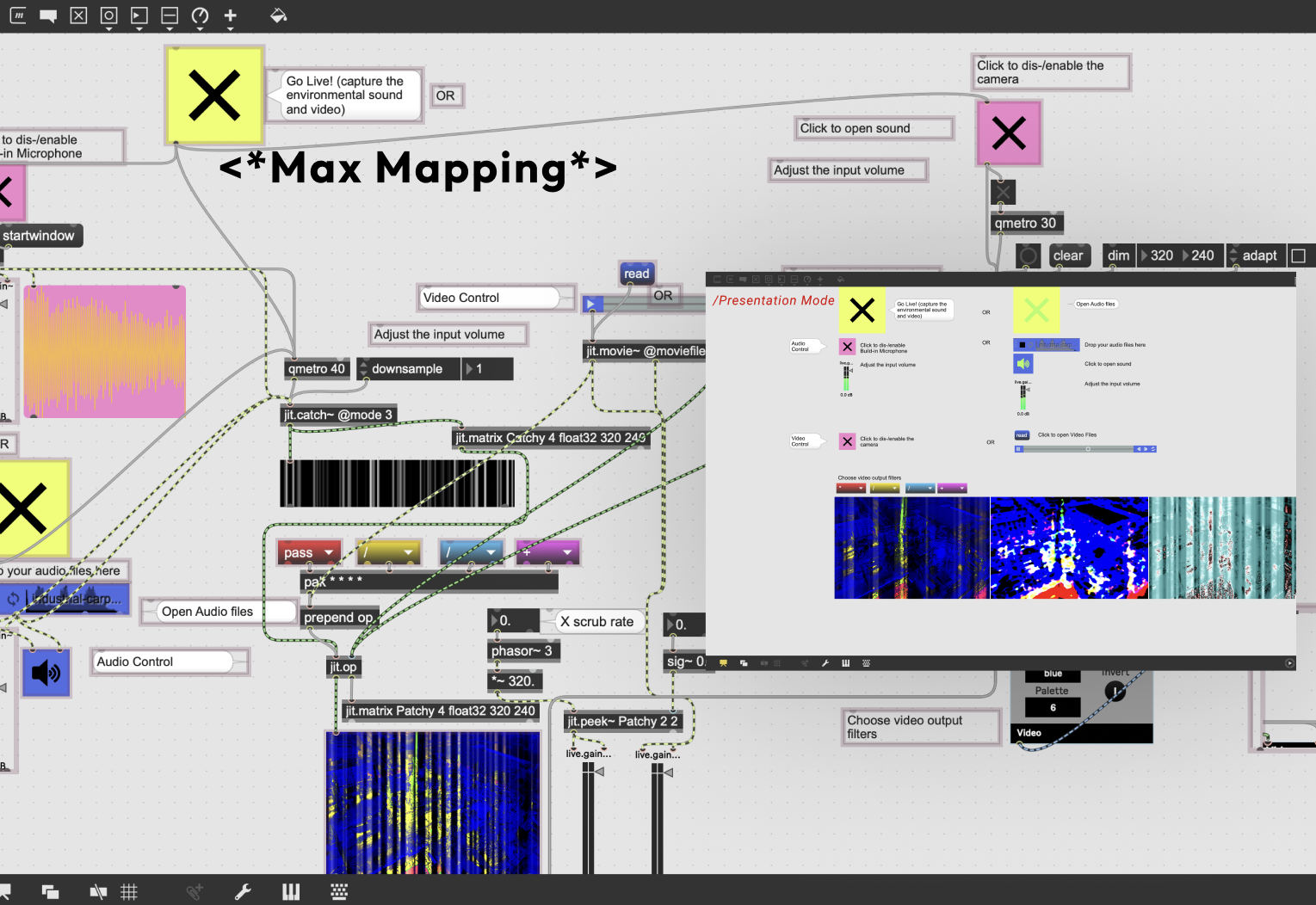Click the keyboard icon in bottom toolbar
Image resolution: width=1316 pixels, height=905 pixels.
tap(339, 892)
